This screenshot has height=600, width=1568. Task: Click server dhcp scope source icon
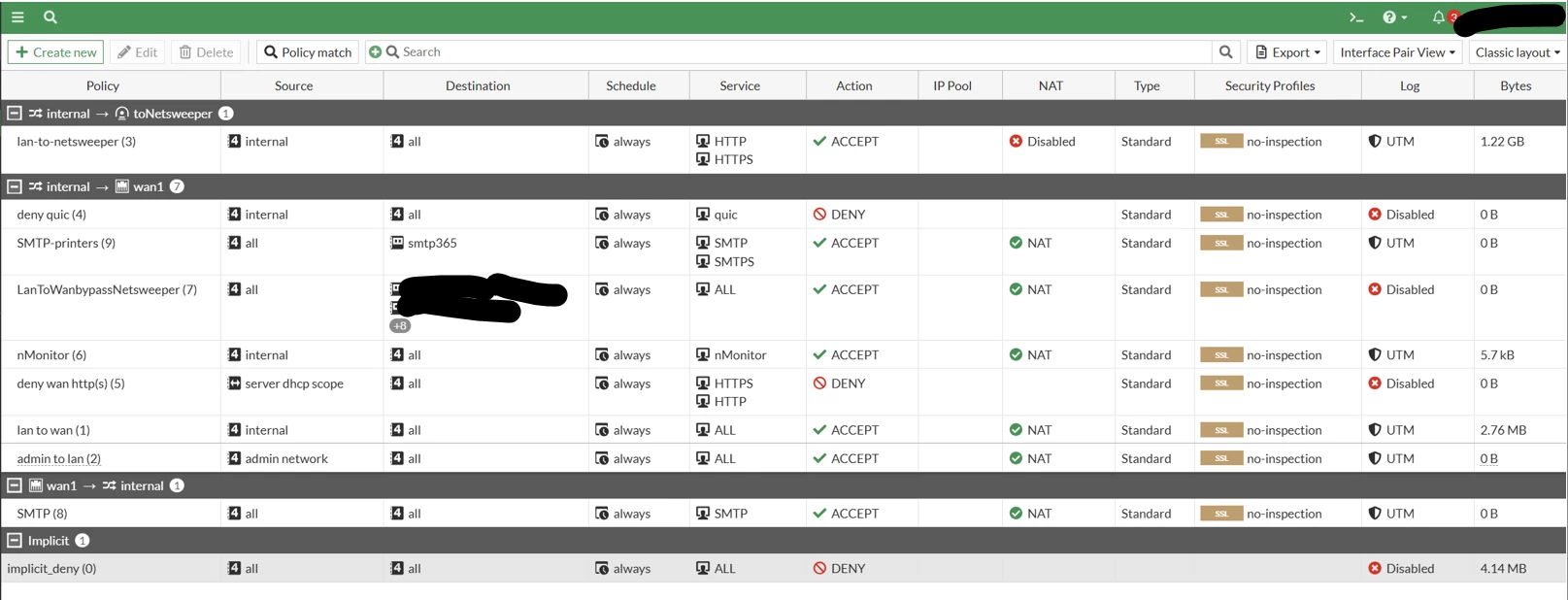click(x=234, y=383)
